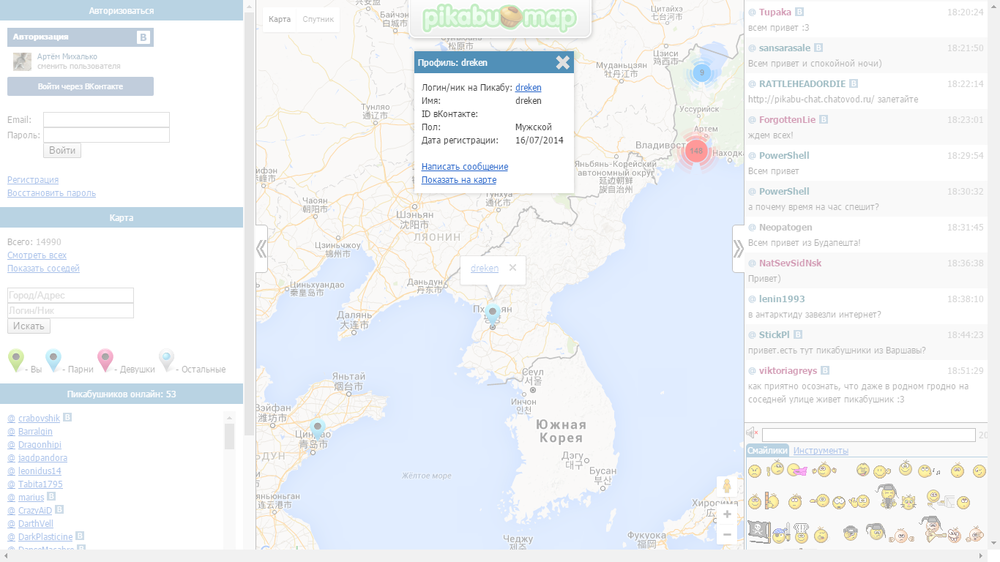Click Показать на карте in profile dialog
The height and width of the screenshot is (562, 1000).
tap(459, 180)
